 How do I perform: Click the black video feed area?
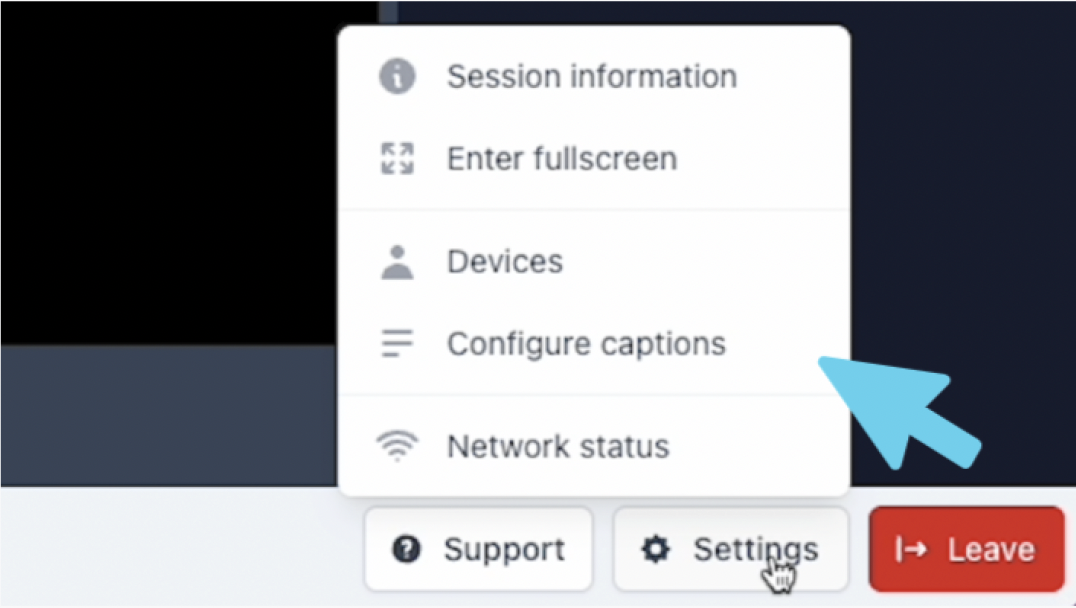[169, 172]
